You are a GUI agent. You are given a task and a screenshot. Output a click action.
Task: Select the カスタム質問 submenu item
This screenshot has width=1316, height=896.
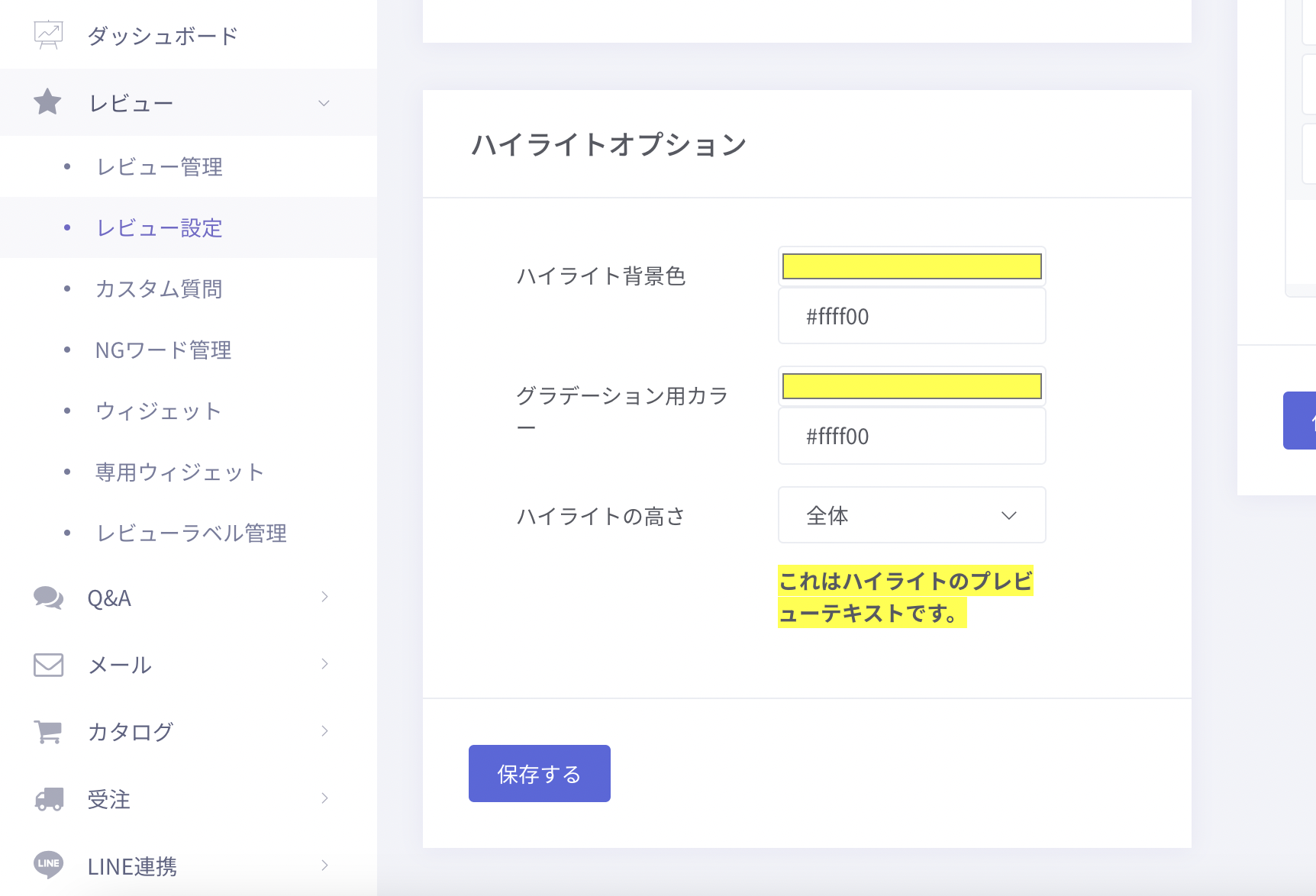pos(159,289)
